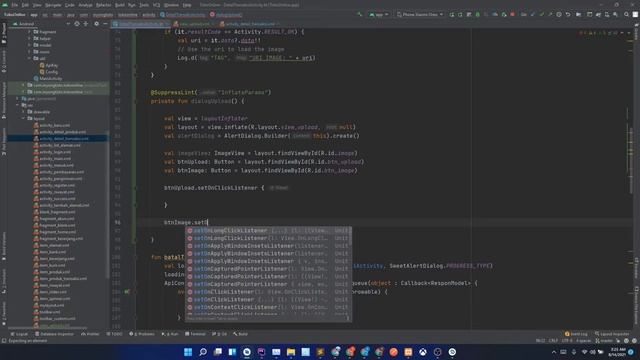Toggle the Event Log tool window

coord(576,334)
